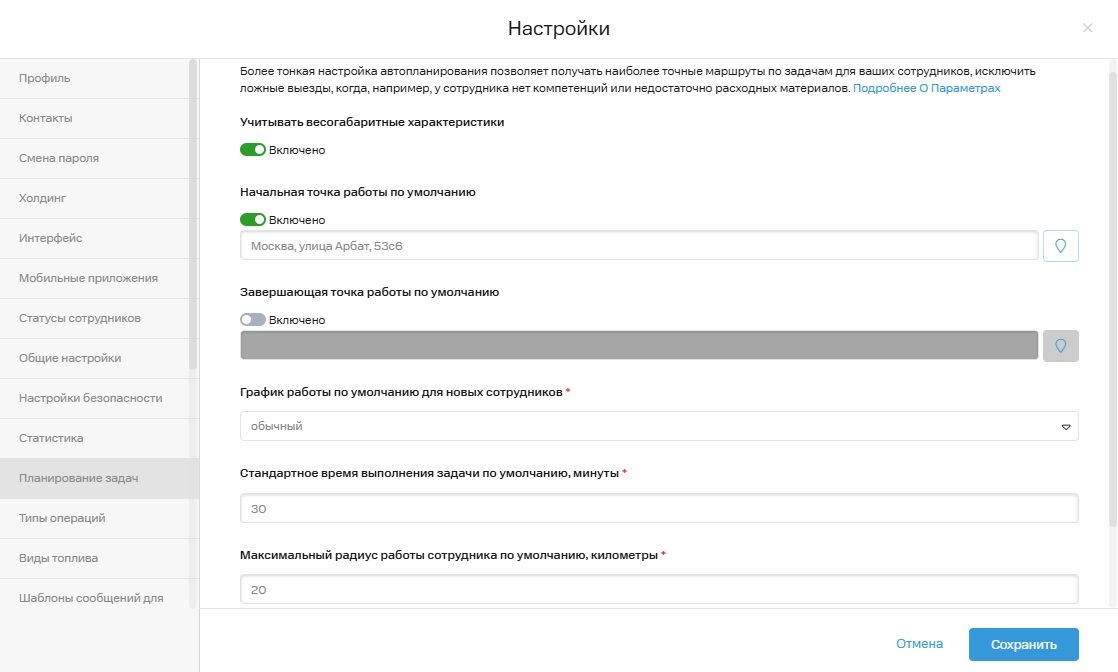The image size is (1118, 672).
Task: Disable default starting work point toggle
Action: point(253,220)
